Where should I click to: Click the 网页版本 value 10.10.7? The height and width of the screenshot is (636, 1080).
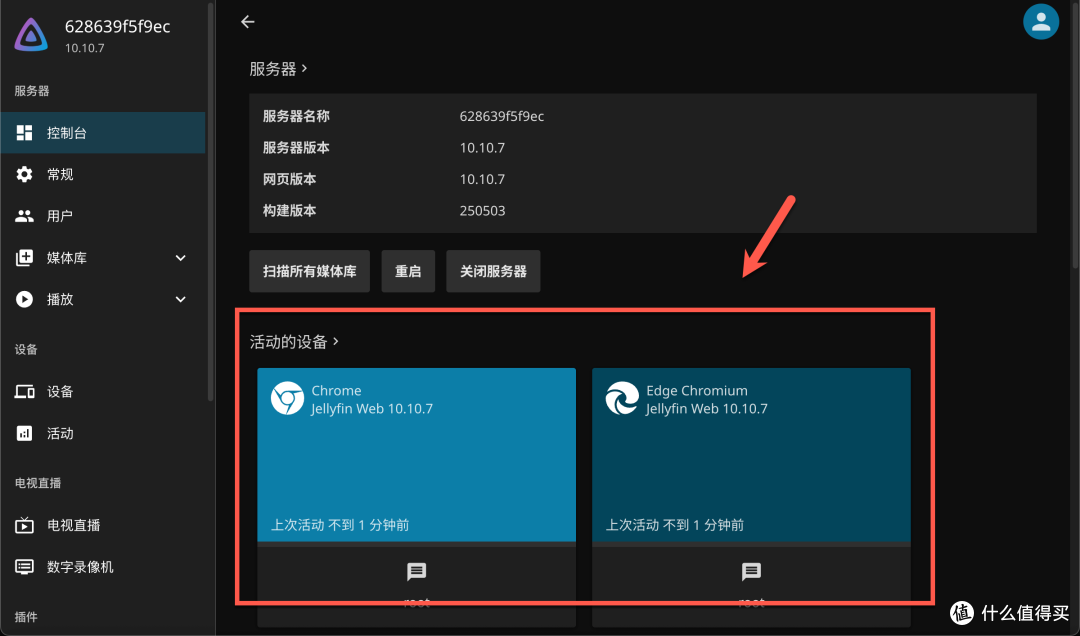[482, 179]
